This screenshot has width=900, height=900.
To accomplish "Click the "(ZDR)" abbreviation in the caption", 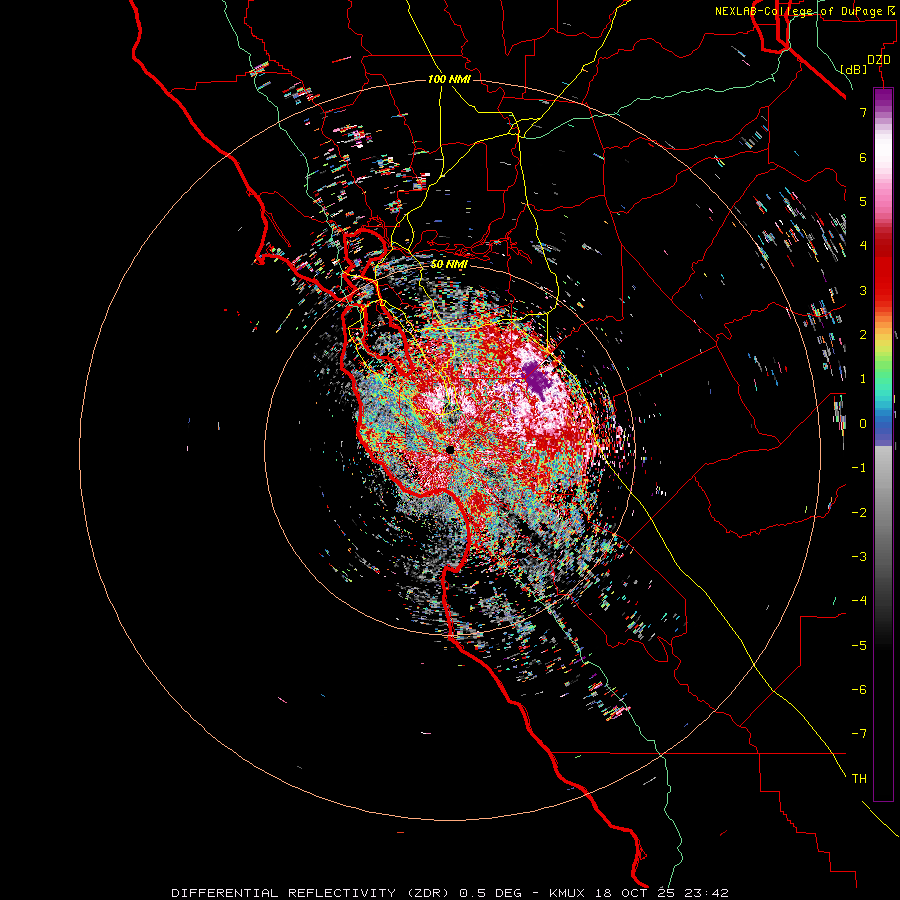I will pos(430,893).
